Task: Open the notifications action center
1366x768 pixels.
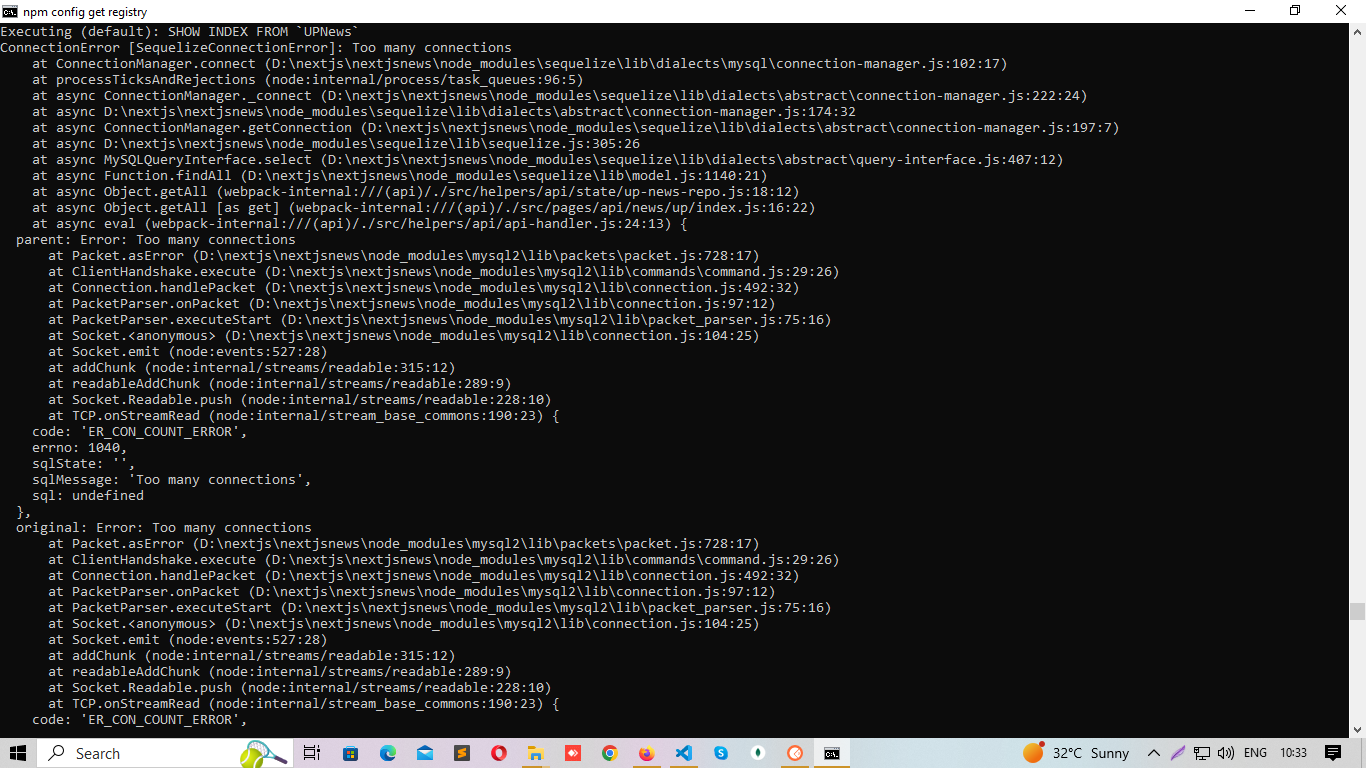Action: pyautogui.click(x=1332, y=753)
